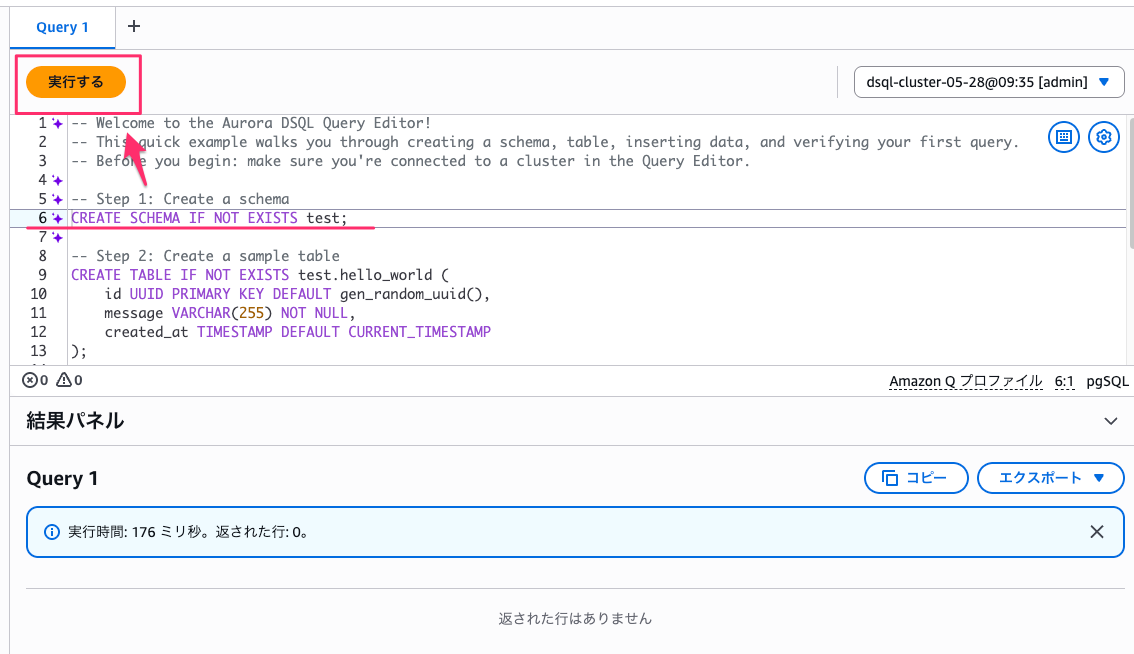Open the keyboard shortcuts icon
Screen dimensions: 1134x654
[x=1063, y=137]
